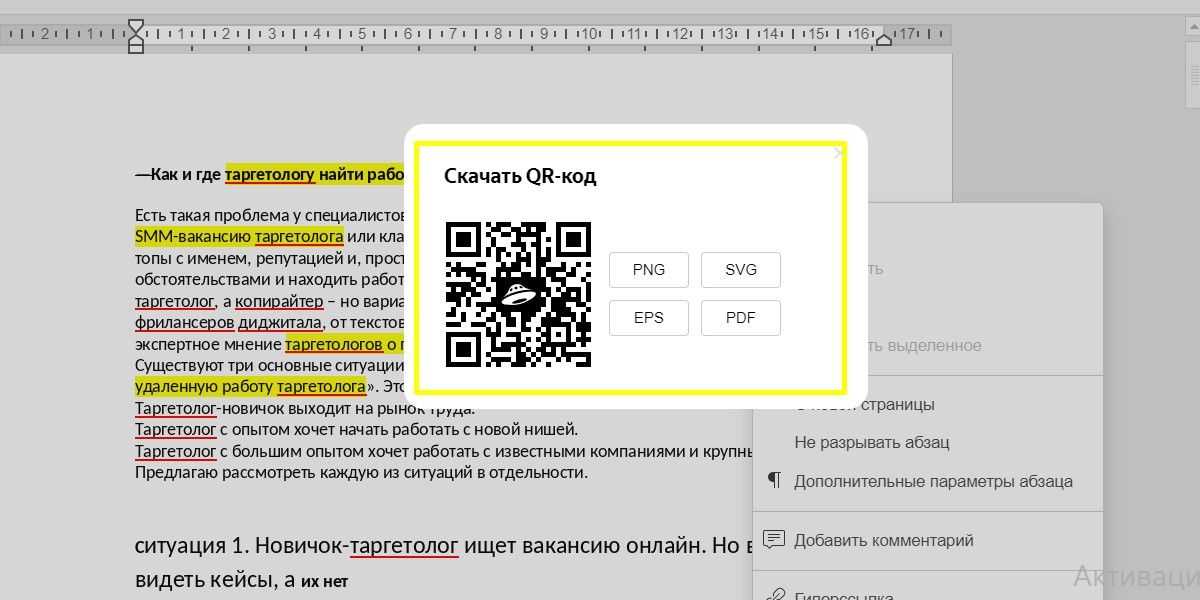
Task: Click the pilcrow paragraph settings icon
Action: pos(774,481)
